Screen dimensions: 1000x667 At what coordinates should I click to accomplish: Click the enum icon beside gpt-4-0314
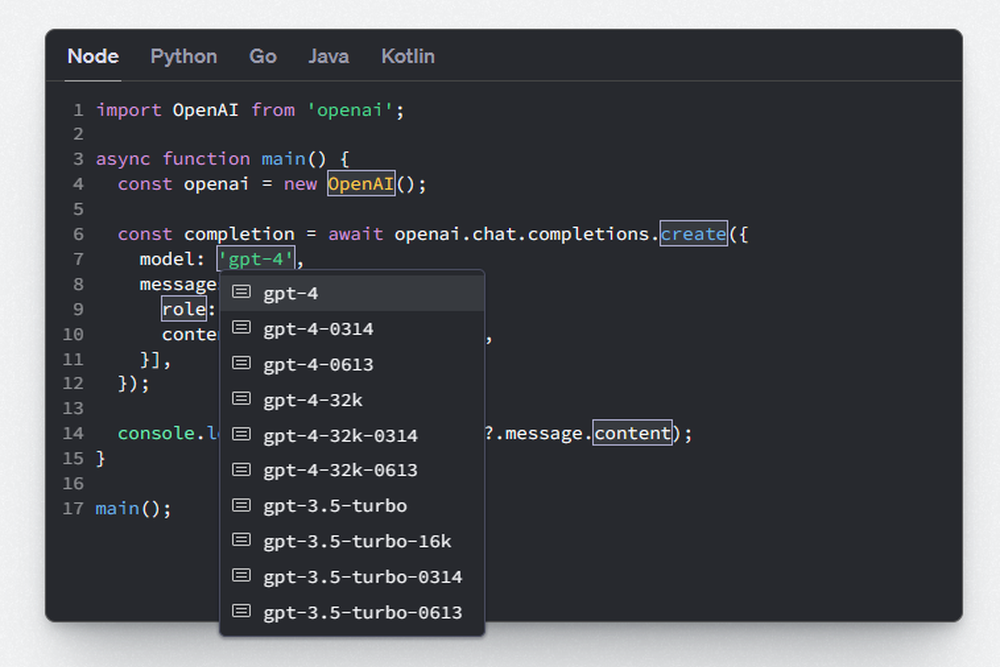(x=241, y=328)
